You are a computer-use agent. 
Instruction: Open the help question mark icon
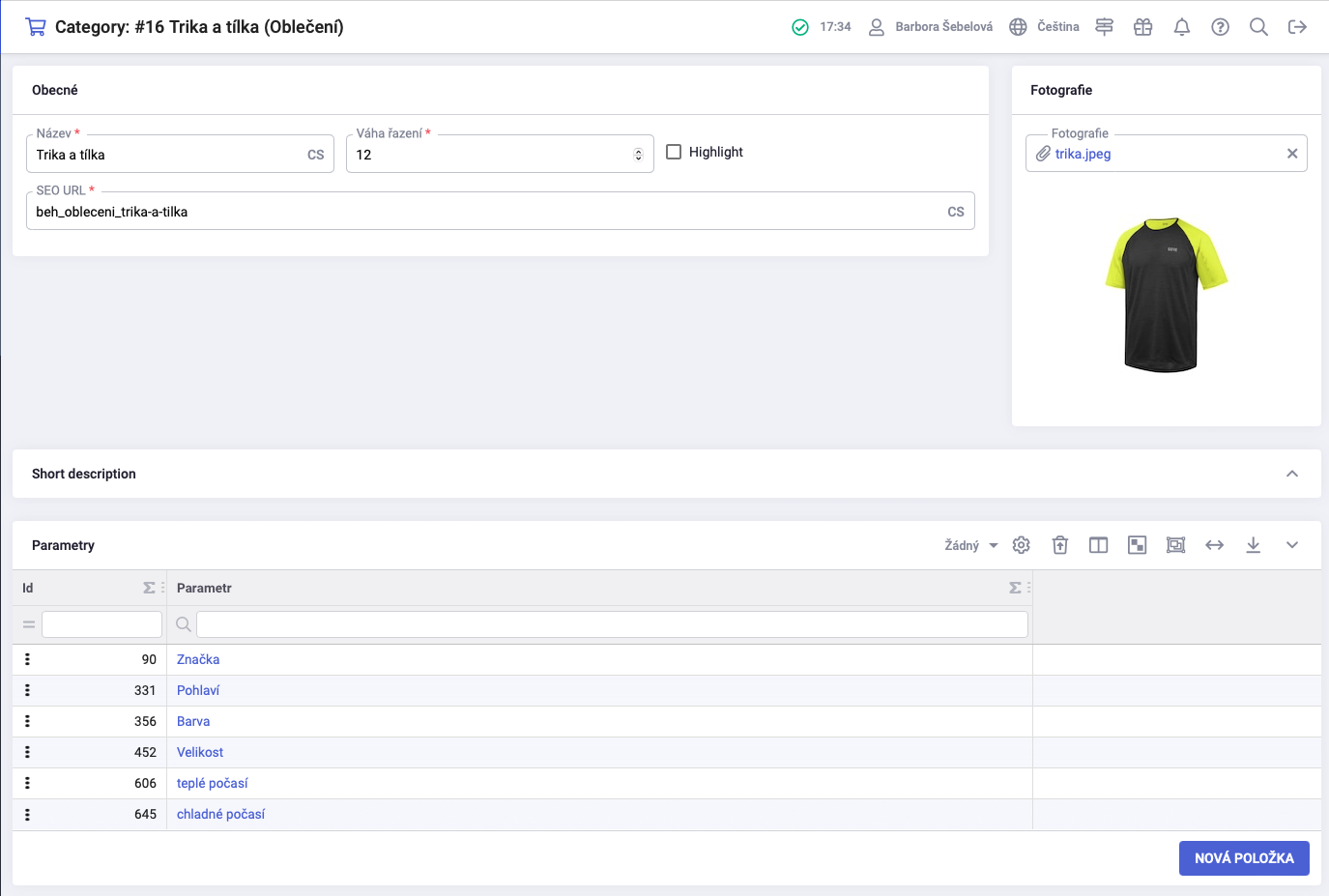(x=1220, y=27)
